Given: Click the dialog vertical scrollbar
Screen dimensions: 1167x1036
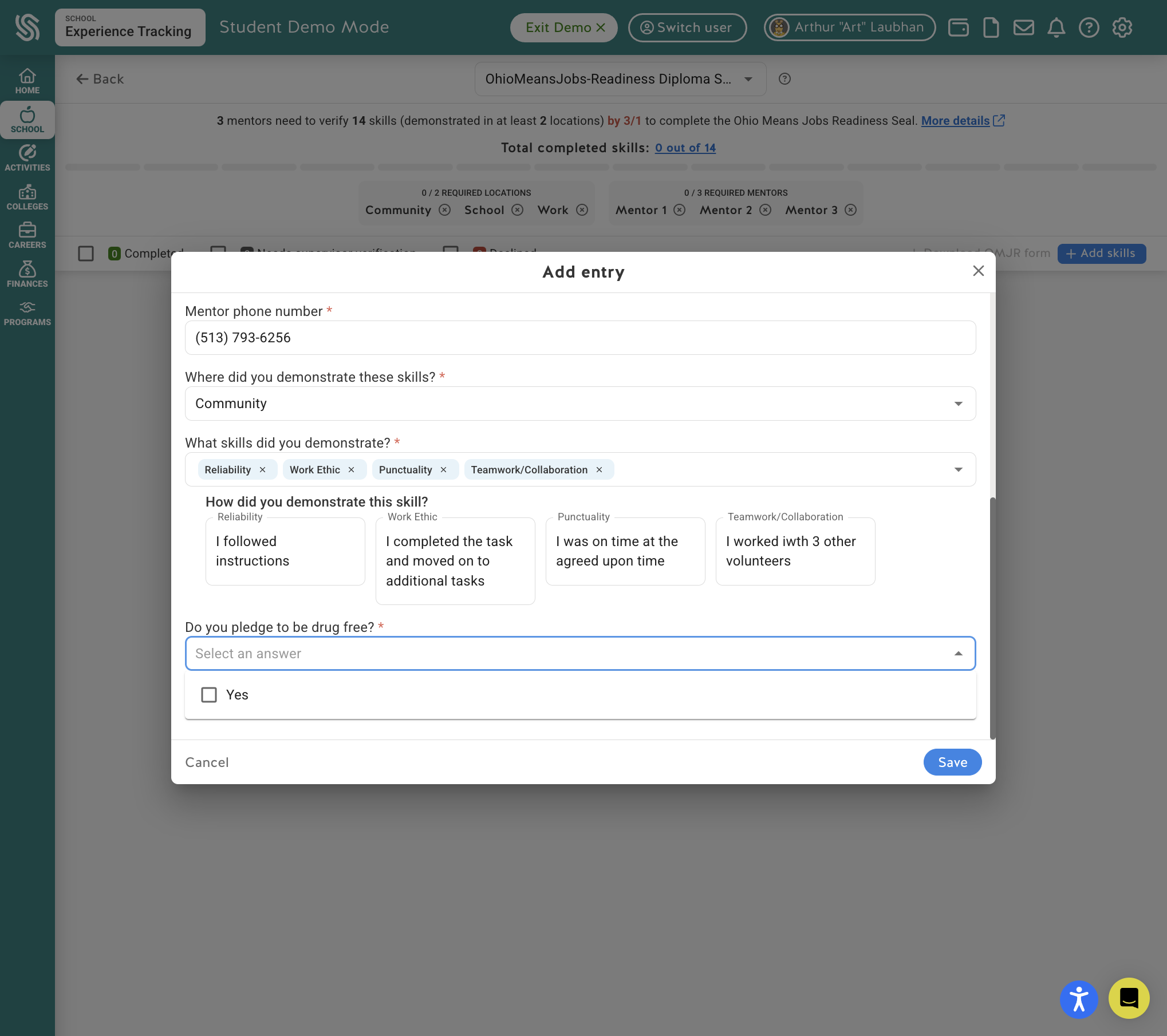Looking at the screenshot, I should [x=992, y=618].
